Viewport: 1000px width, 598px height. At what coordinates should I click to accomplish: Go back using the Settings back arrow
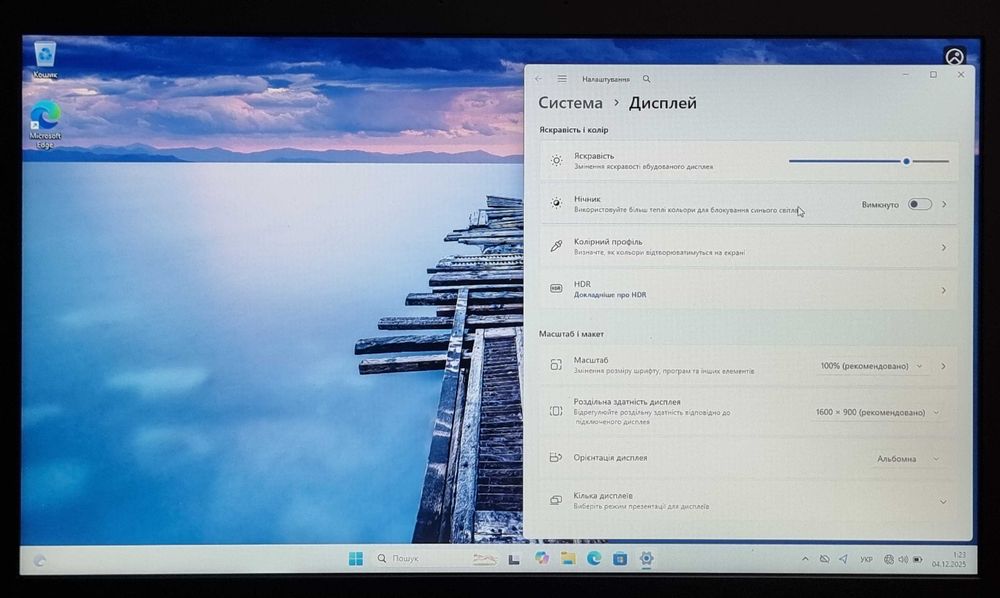539,79
